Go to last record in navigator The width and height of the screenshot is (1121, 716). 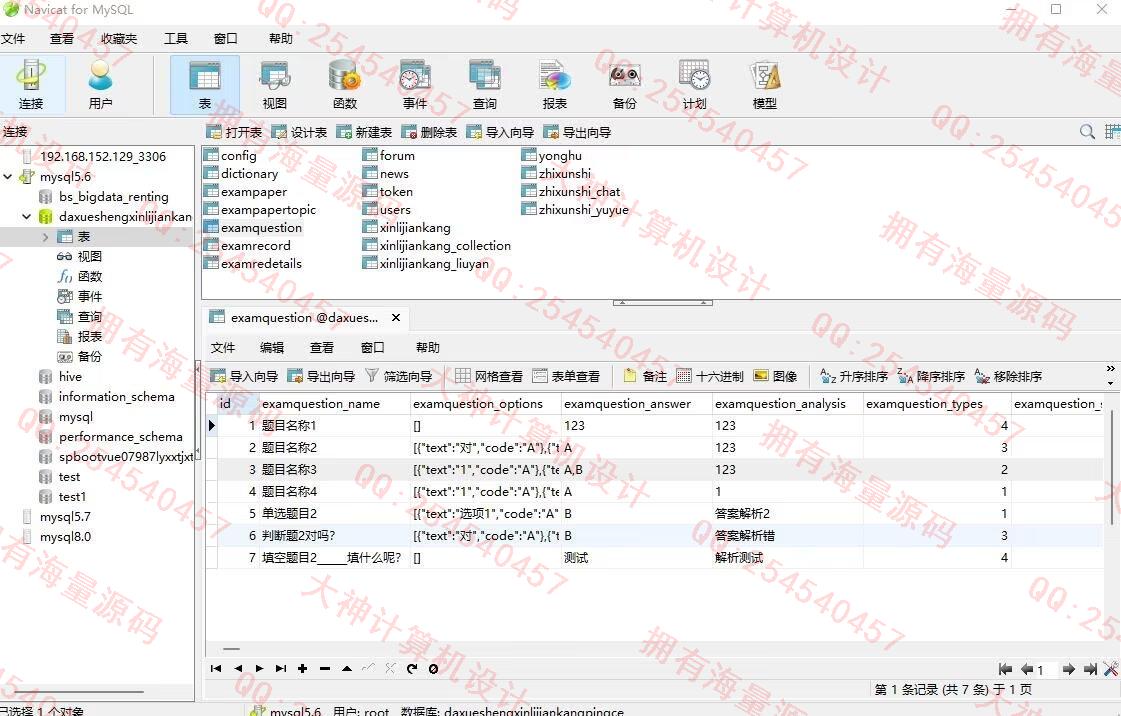tap(281, 669)
